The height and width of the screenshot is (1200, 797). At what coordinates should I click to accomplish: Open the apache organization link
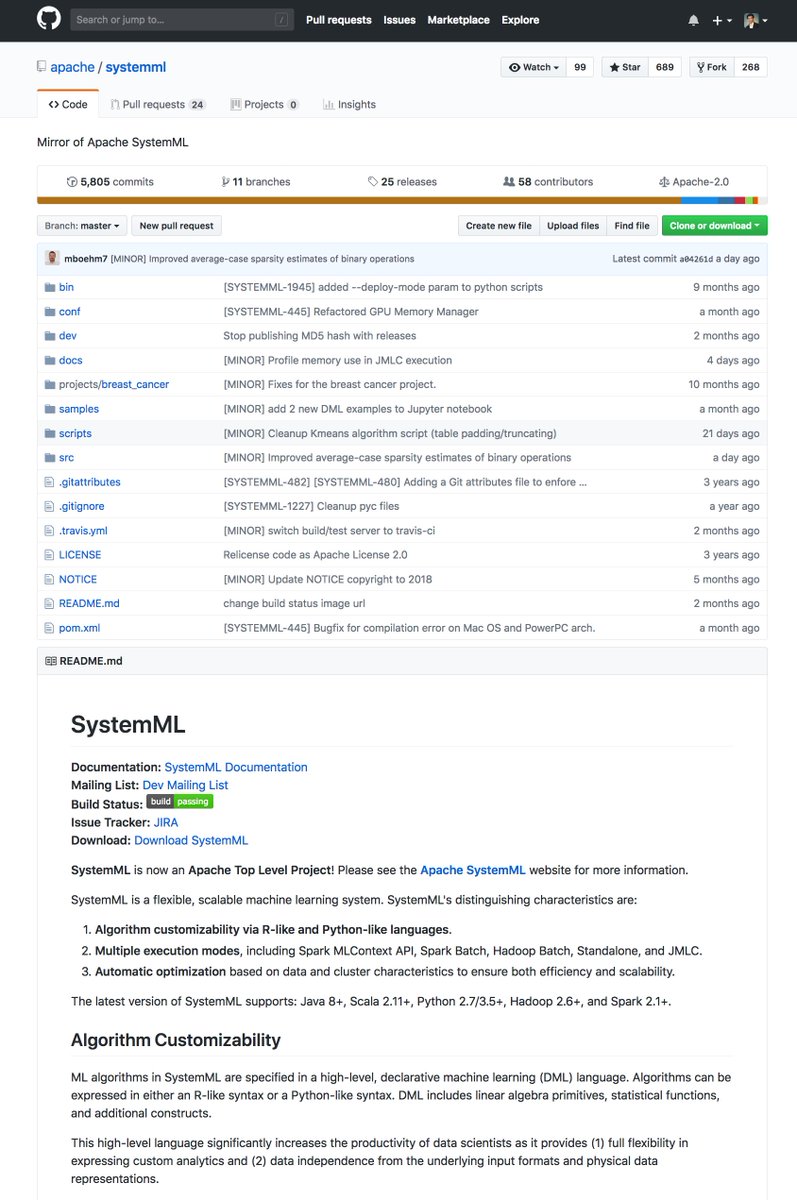tap(72, 67)
